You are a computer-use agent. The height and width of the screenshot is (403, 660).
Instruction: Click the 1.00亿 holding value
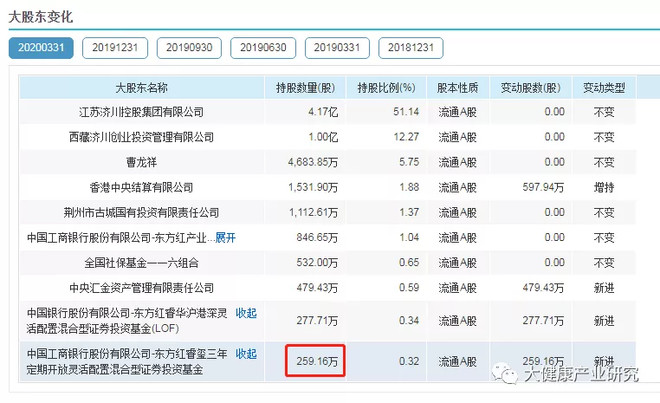[x=323, y=137]
